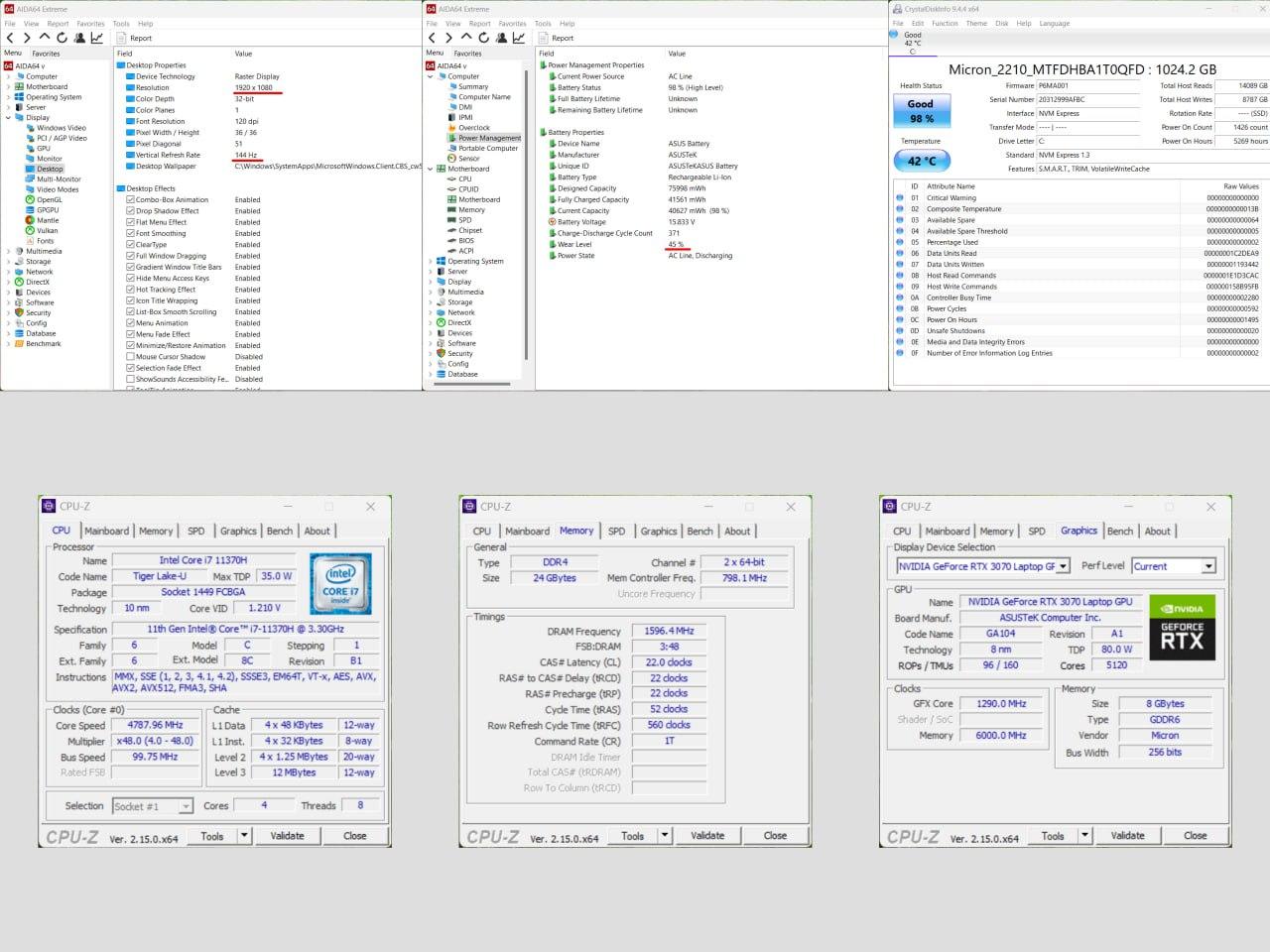The width and height of the screenshot is (1270, 952).
Task: Select the Fonts icon in the Display tree
Action: point(30,241)
